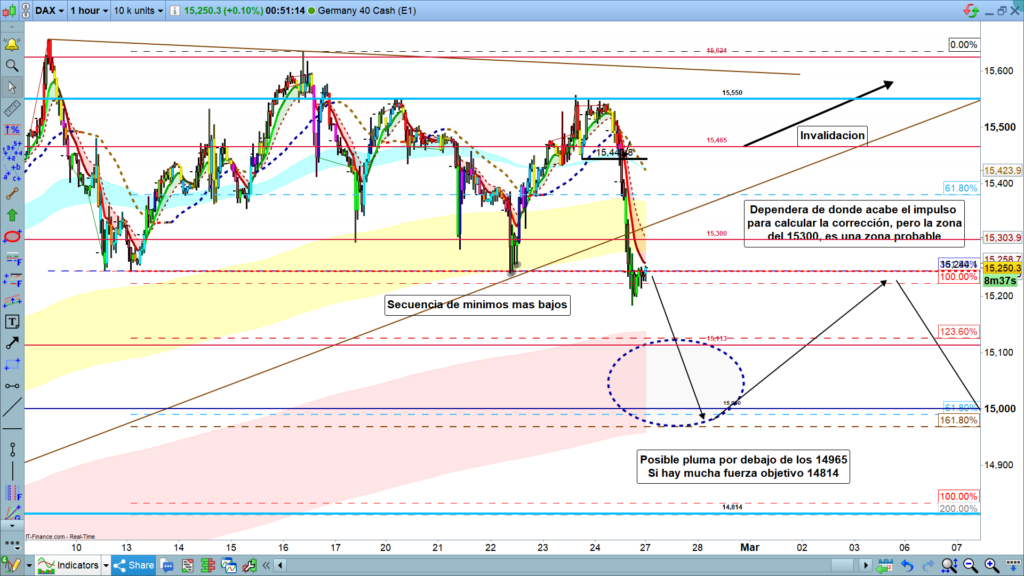Select the ruler measurement tool
The width and height of the screenshot is (1024, 576).
pos(13,109)
